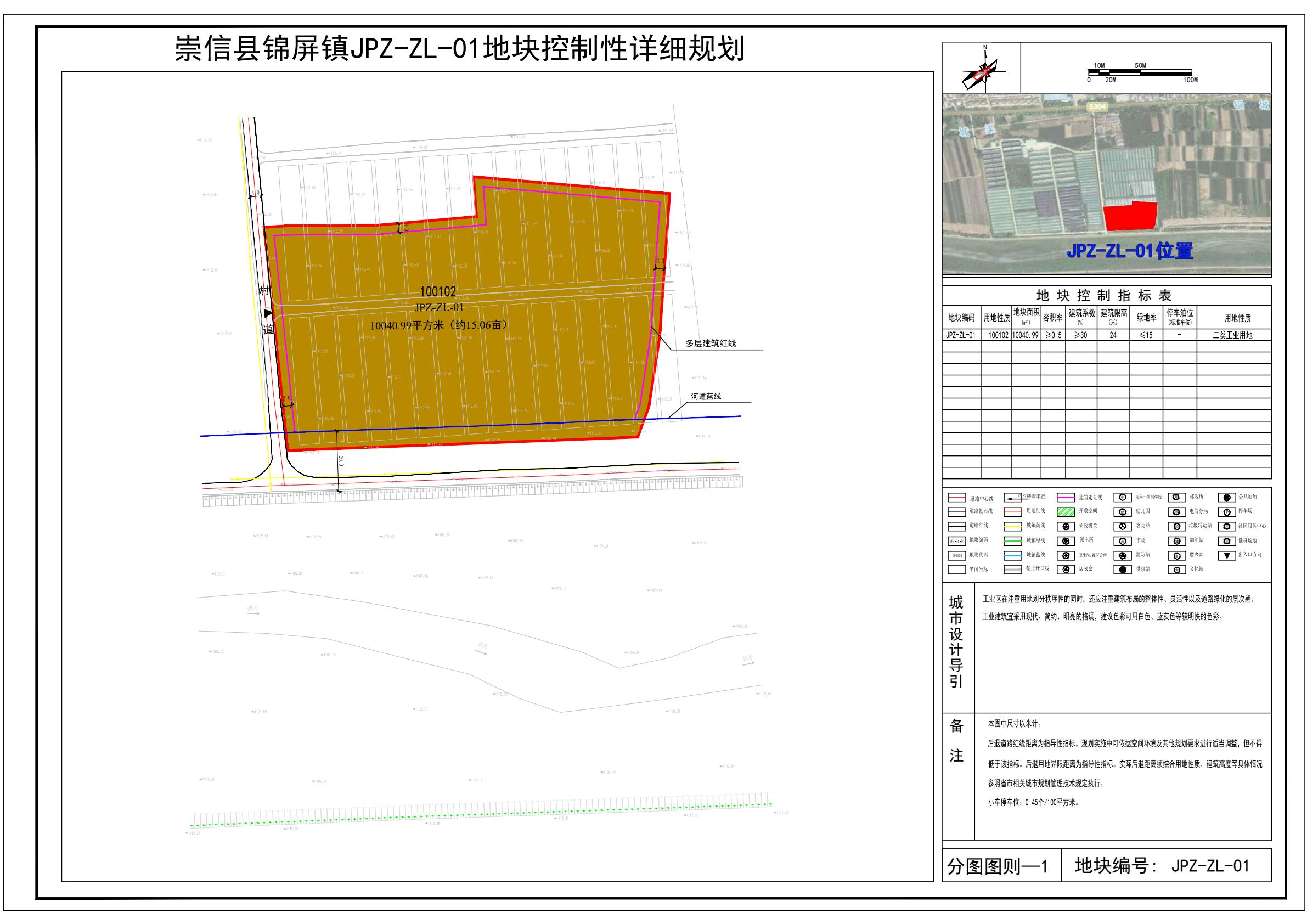Viewport: 1307px width, 924px height.
Task: Click the black entrance arrow on 村道
Action: click(x=268, y=313)
